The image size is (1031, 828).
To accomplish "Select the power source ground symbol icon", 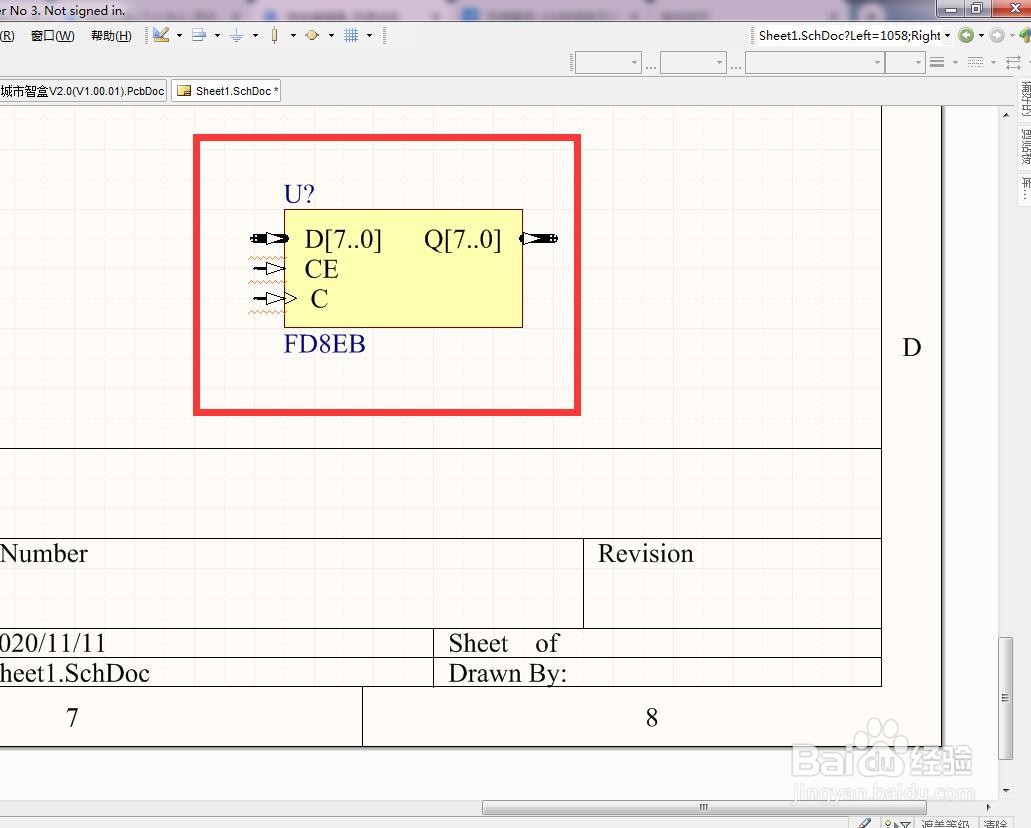I will click(x=237, y=36).
